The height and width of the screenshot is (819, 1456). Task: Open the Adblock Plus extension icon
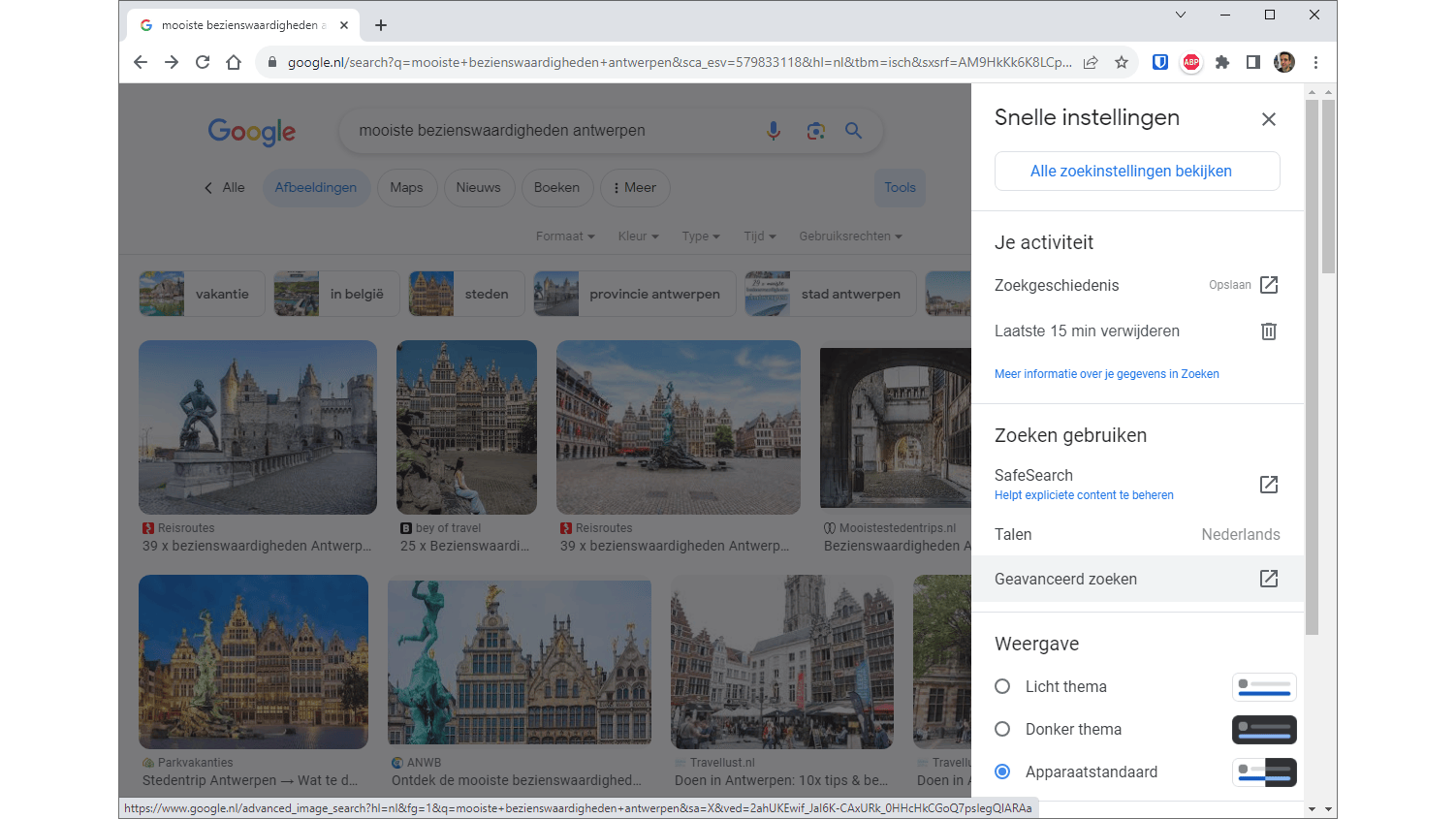coord(1190,62)
